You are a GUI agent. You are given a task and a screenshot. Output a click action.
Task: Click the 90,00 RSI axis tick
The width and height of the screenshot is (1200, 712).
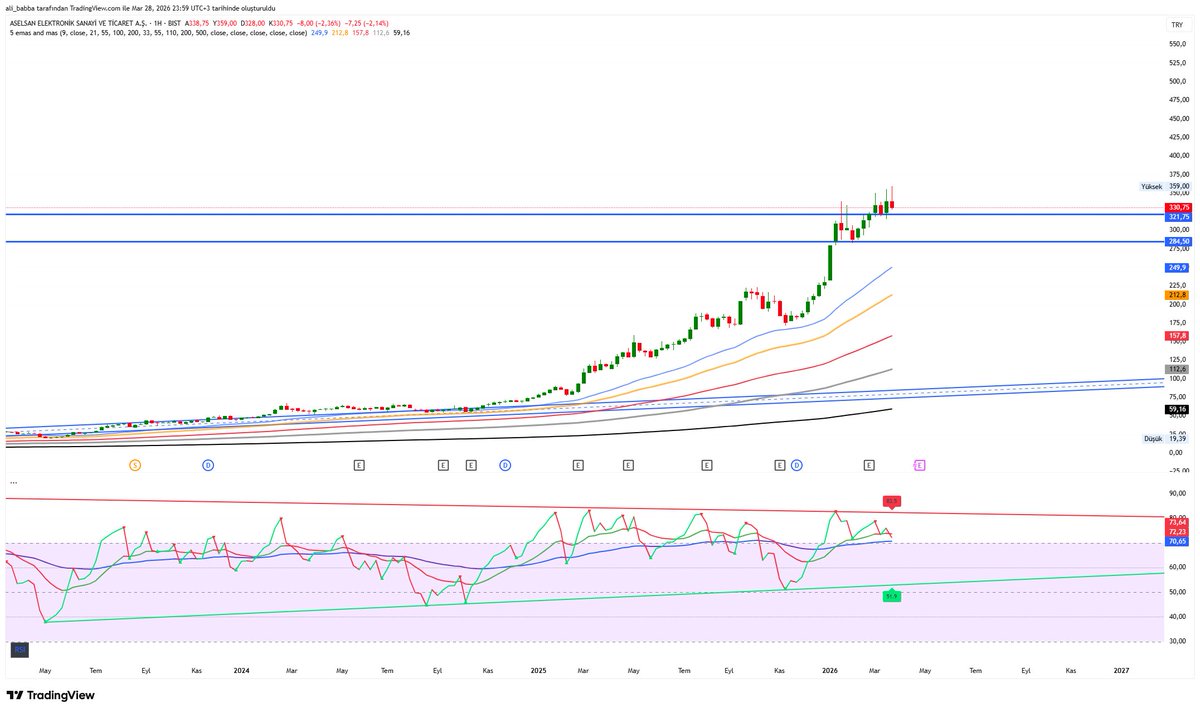(1177, 493)
